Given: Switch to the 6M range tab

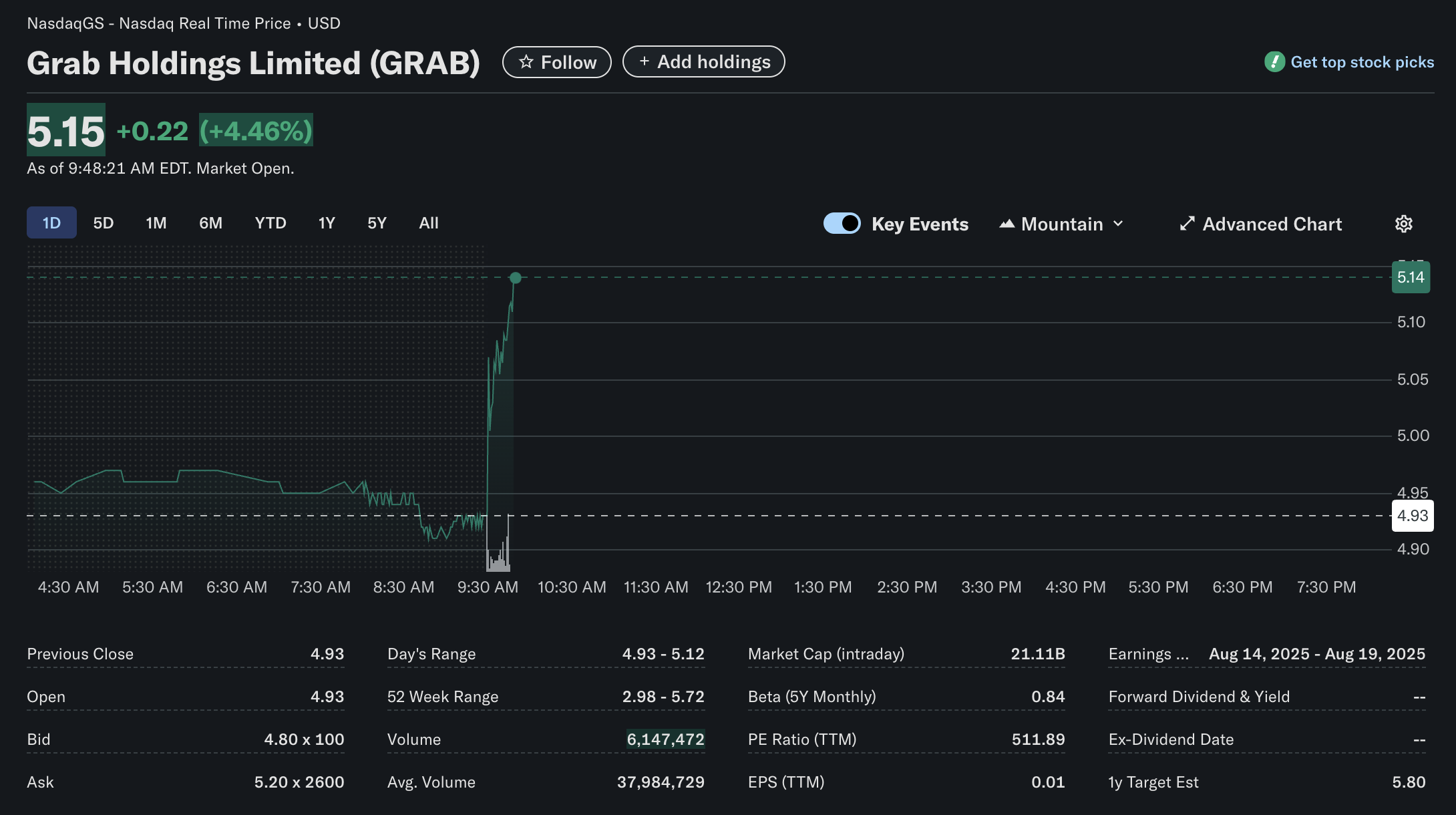Looking at the screenshot, I should click(x=210, y=222).
